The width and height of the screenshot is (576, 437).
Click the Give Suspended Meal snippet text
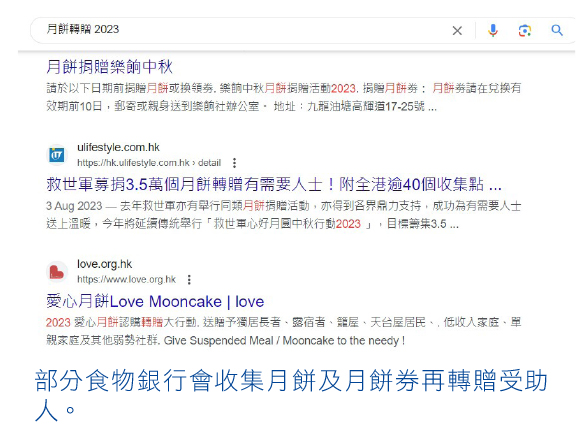(284, 341)
